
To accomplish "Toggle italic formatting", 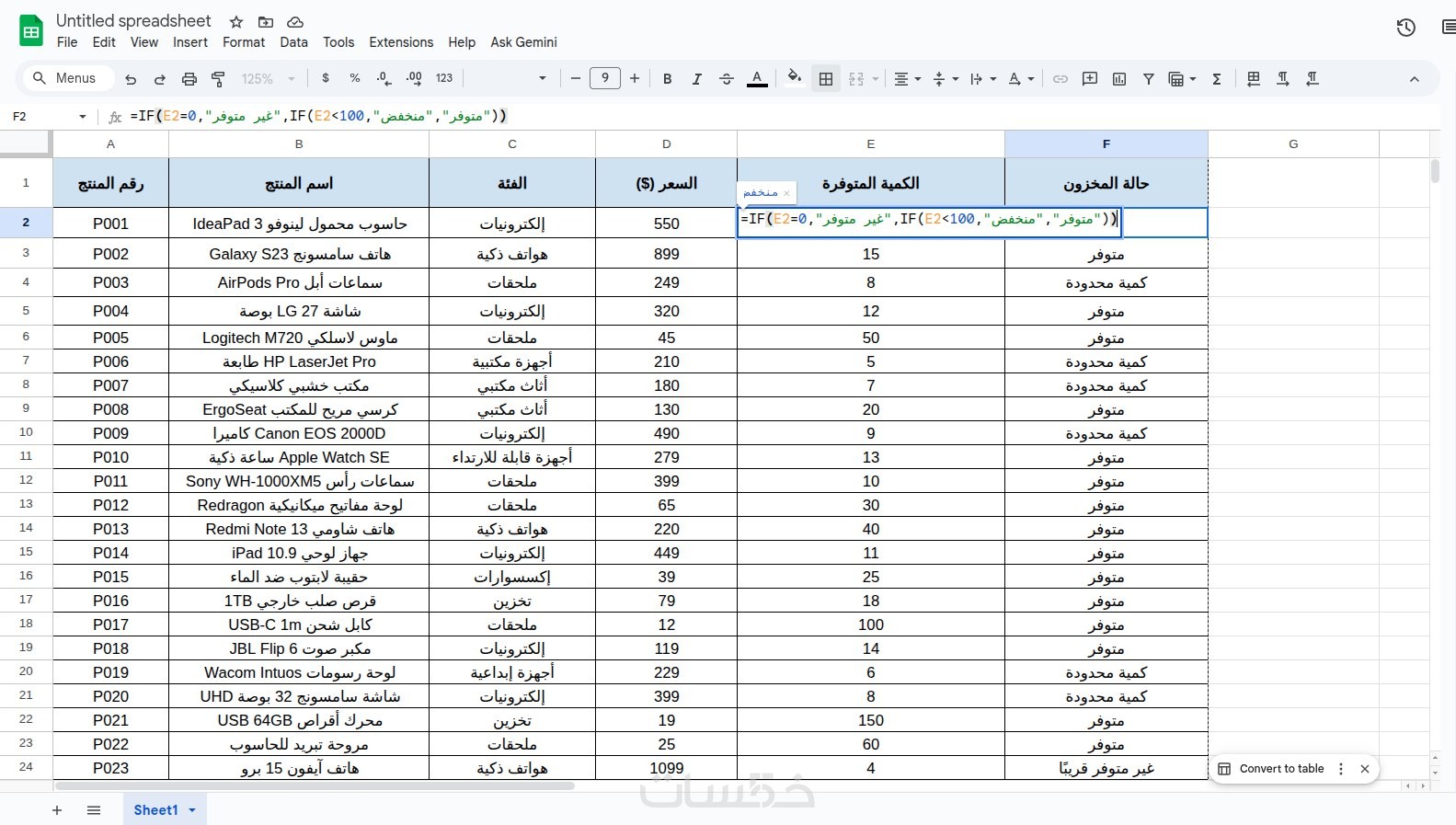I will pyautogui.click(x=697, y=79).
